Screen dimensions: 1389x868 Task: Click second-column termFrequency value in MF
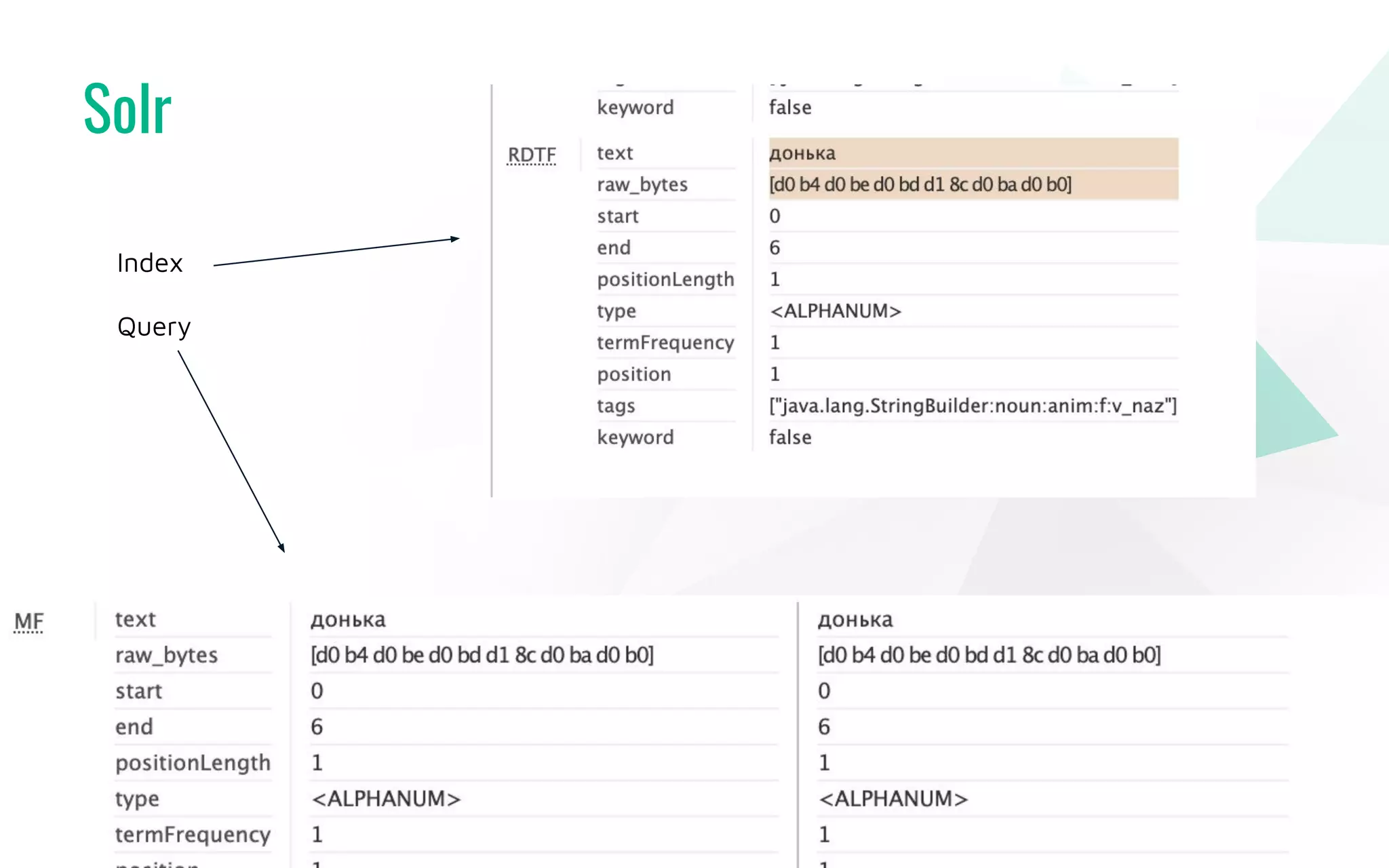[824, 835]
